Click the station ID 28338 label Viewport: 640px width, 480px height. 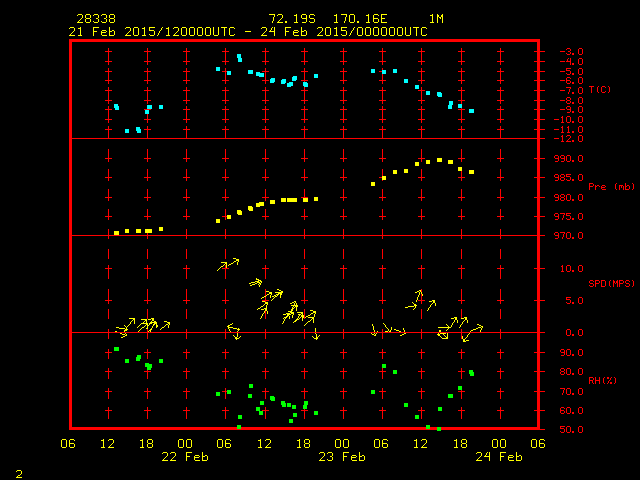pyautogui.click(x=95, y=19)
